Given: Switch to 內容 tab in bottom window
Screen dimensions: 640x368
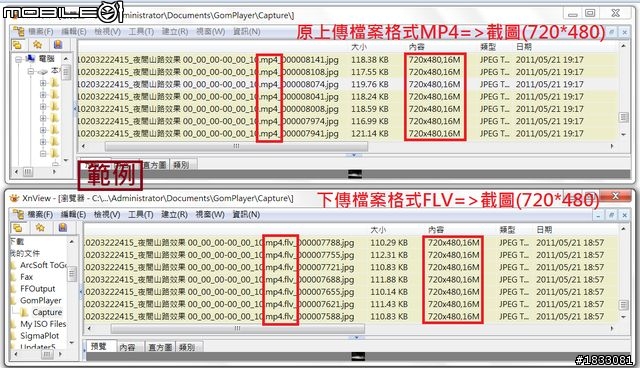Looking at the screenshot, I should coord(128,347).
